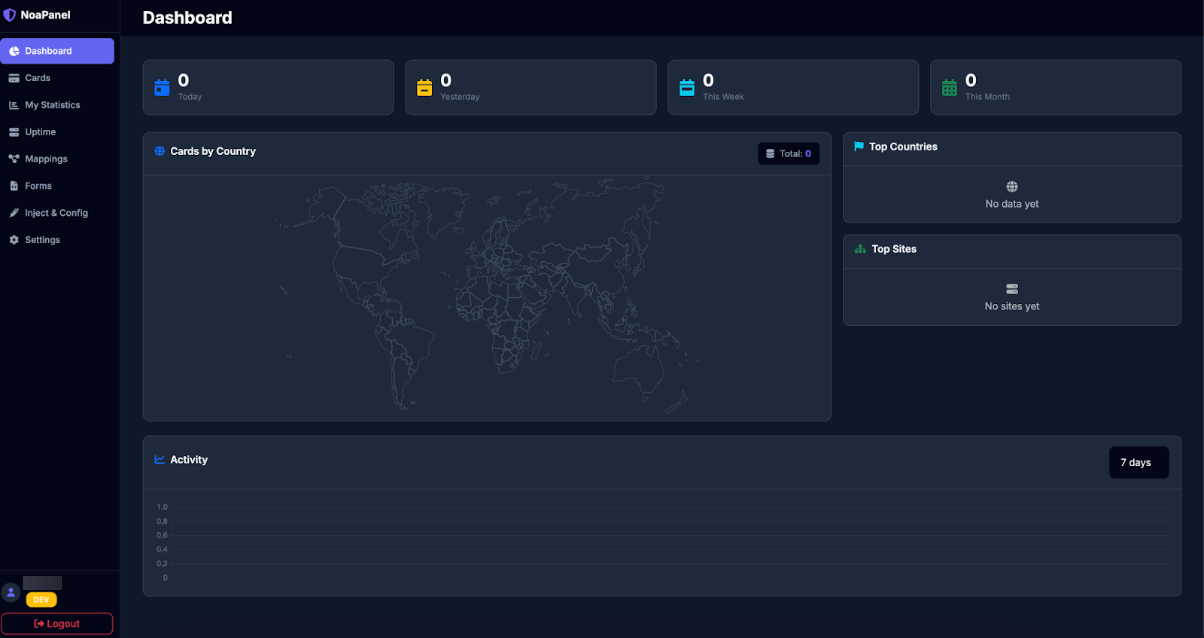Click the Cards icon in the sidebar

(14, 78)
